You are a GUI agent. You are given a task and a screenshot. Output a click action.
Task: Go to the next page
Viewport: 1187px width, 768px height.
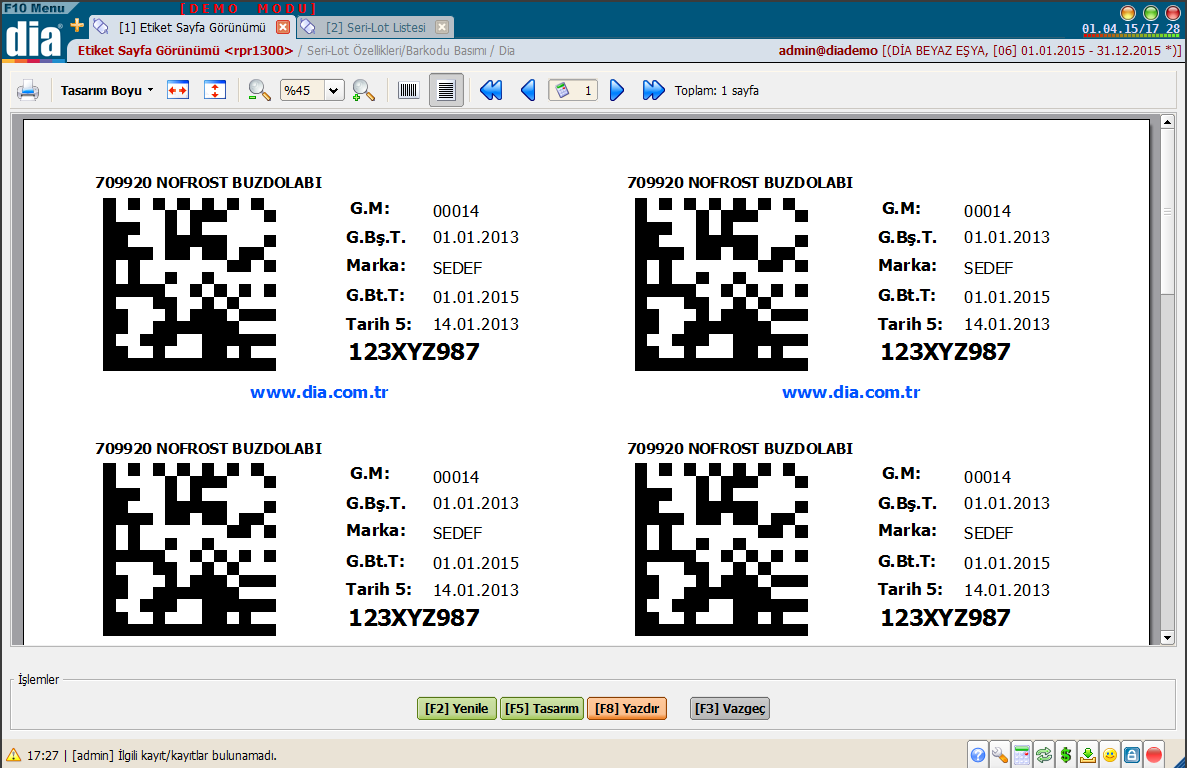click(x=617, y=91)
